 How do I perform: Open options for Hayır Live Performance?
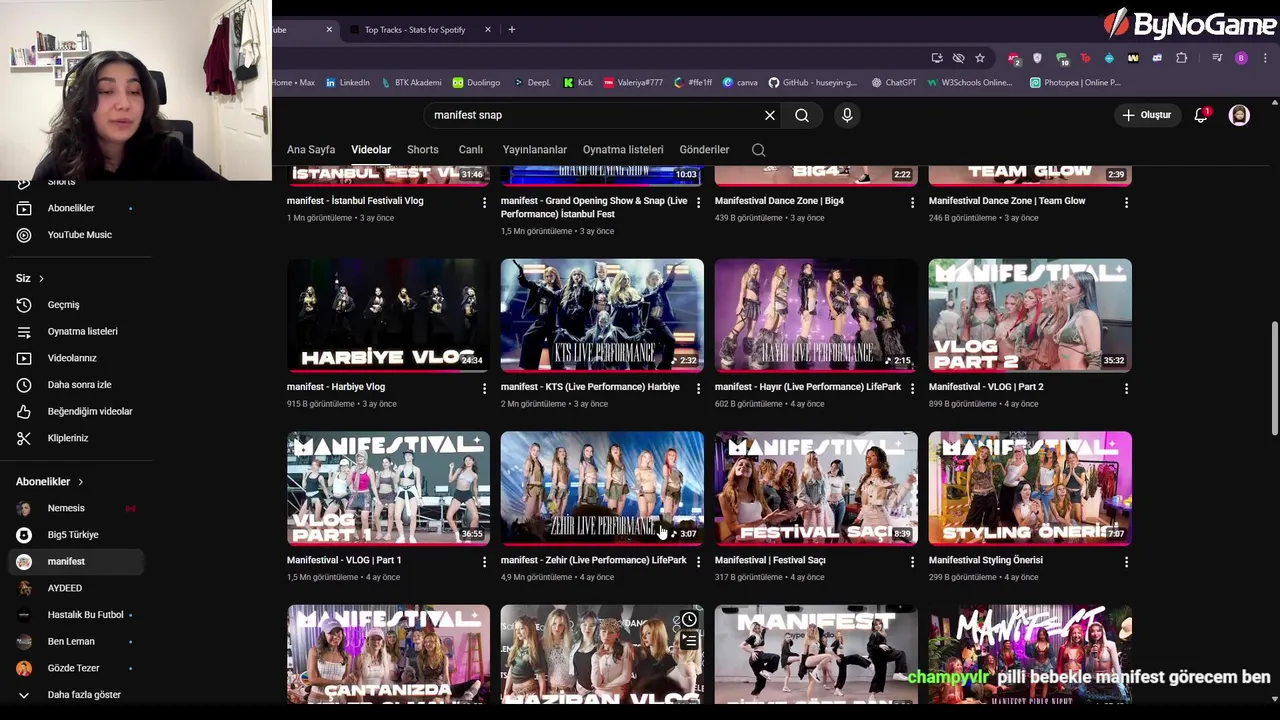pos(912,388)
